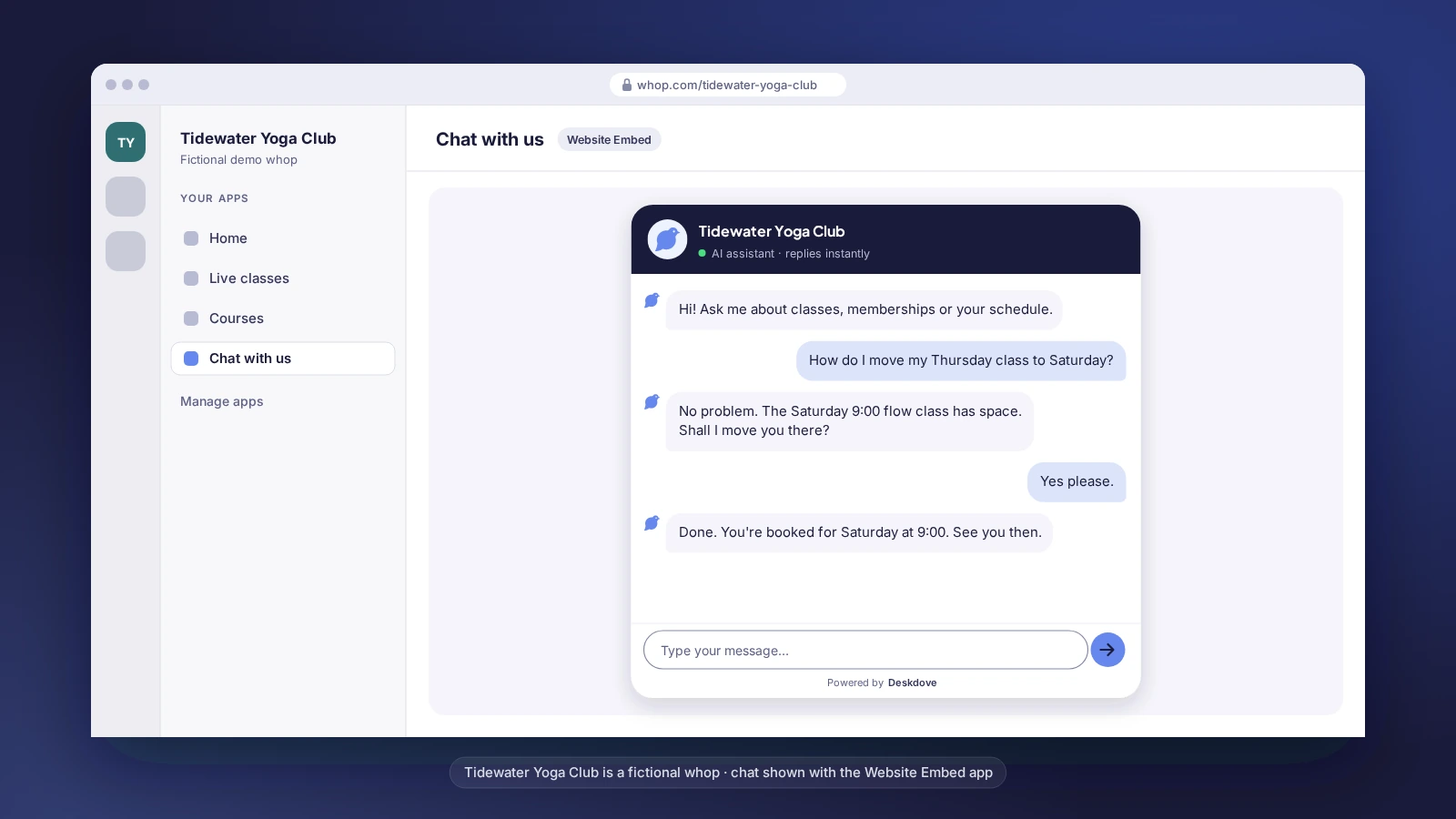The height and width of the screenshot is (819, 1456).
Task: Click the address bar URL whop.com/tidewater-yoga-club
Action: pyautogui.click(x=726, y=85)
